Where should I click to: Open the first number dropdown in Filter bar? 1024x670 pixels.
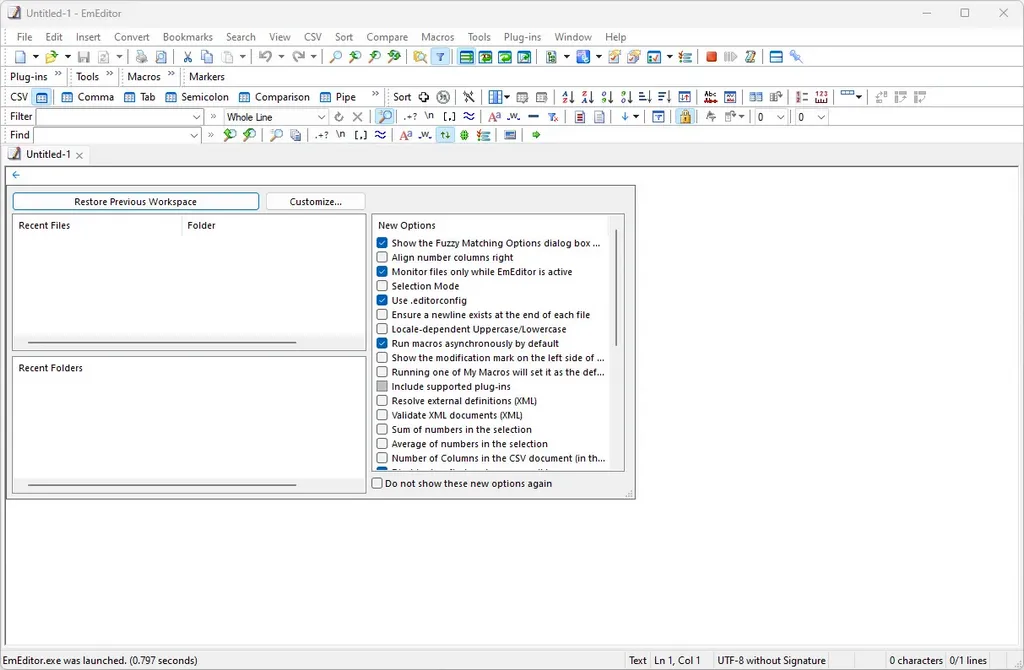780,117
